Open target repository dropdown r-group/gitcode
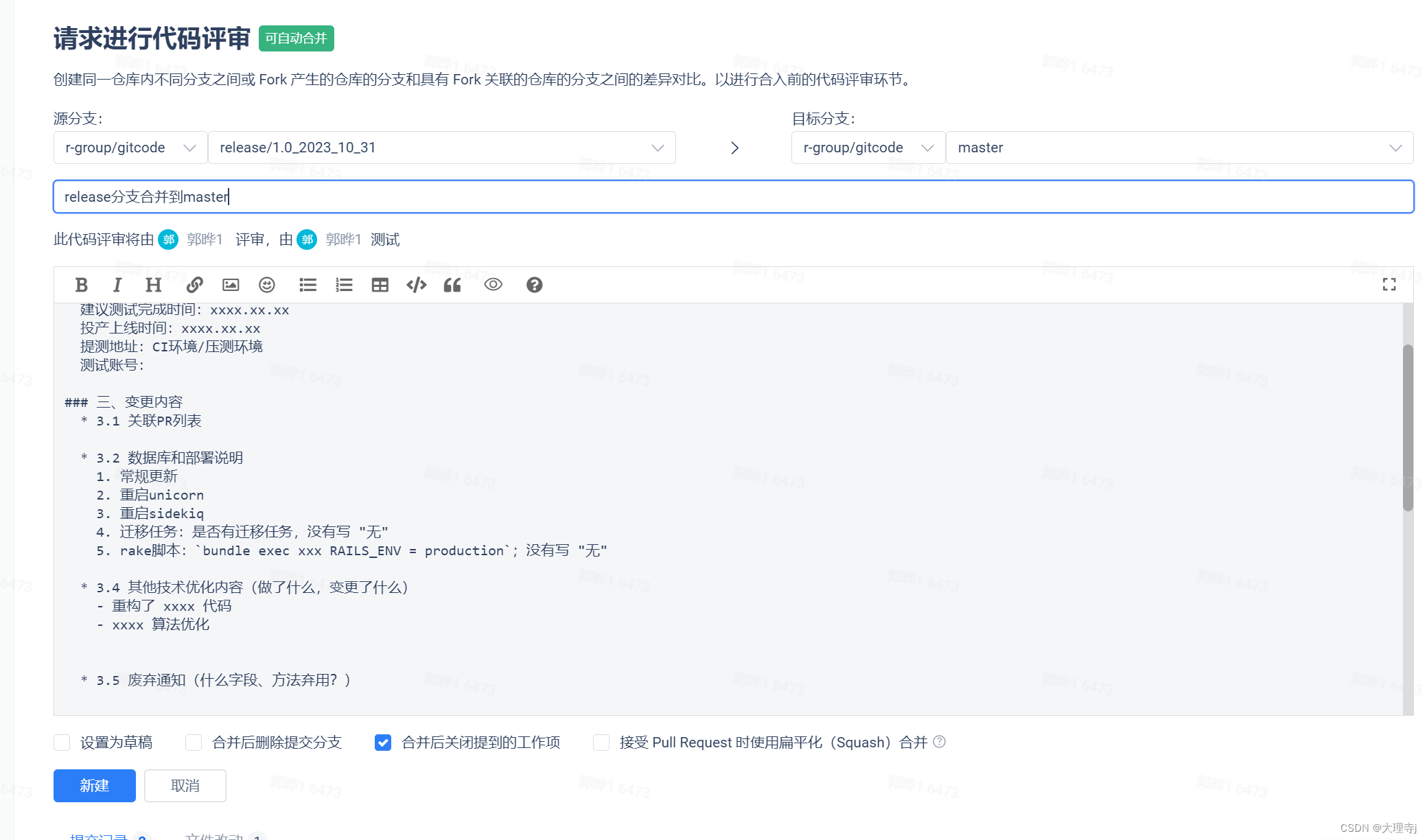Image resolution: width=1427 pixels, height=840 pixels. (x=868, y=148)
